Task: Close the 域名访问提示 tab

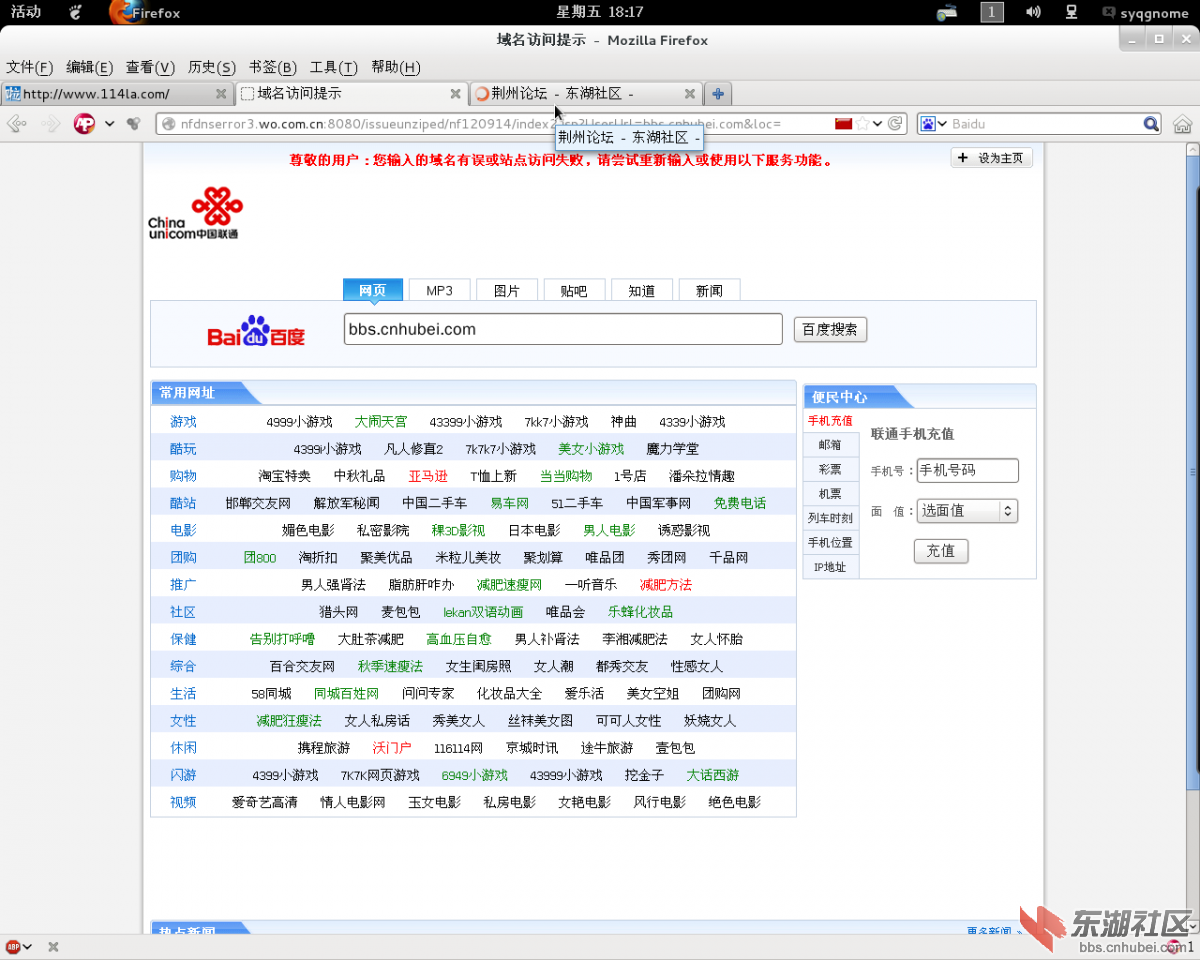Action: tap(455, 94)
